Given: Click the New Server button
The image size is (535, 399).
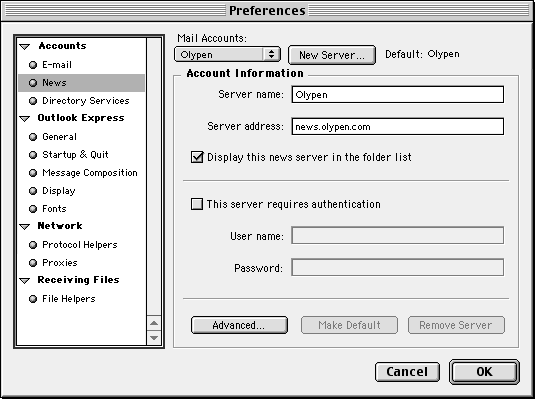Looking at the screenshot, I should click(332, 55).
